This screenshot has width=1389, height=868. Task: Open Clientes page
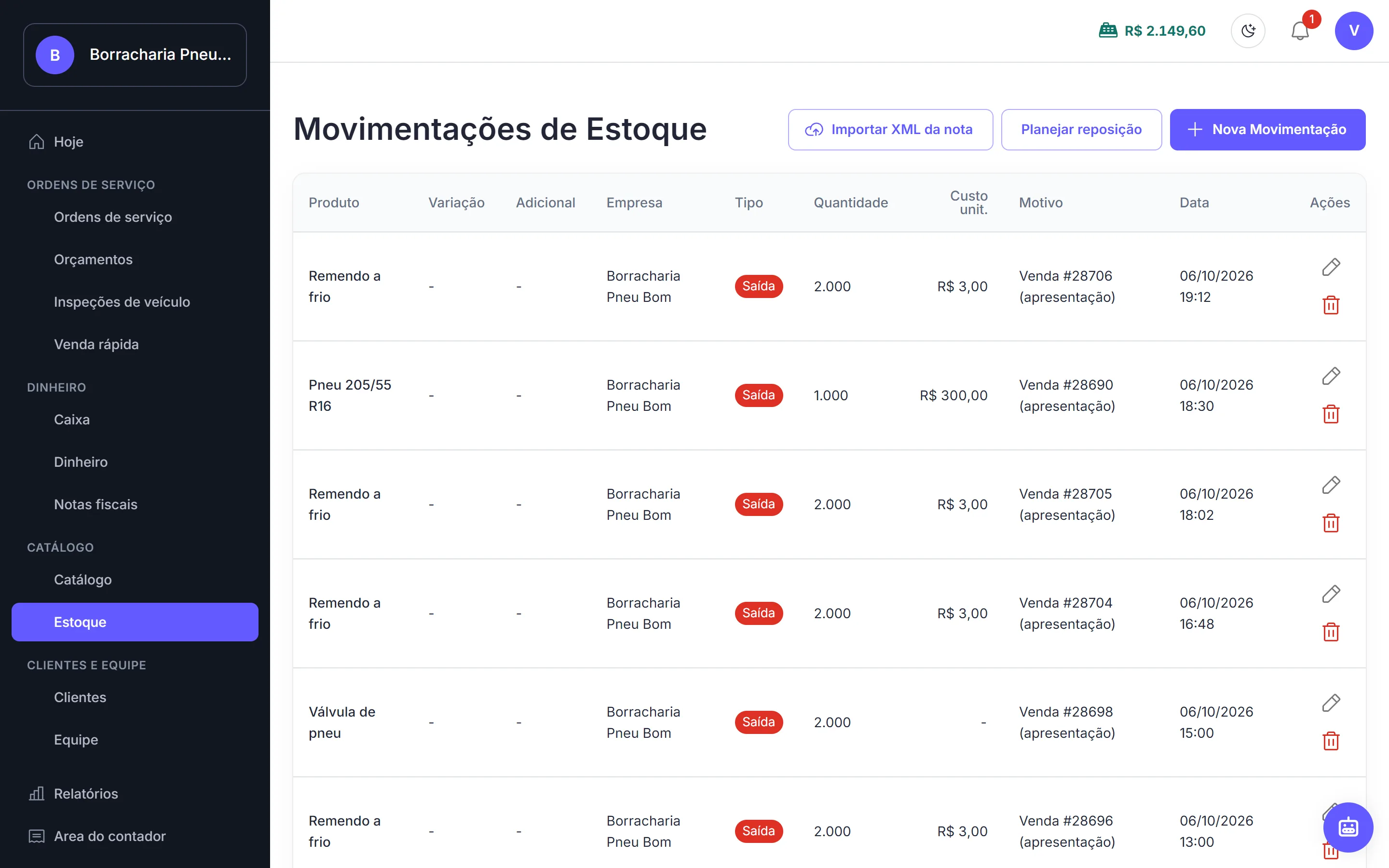click(135, 697)
